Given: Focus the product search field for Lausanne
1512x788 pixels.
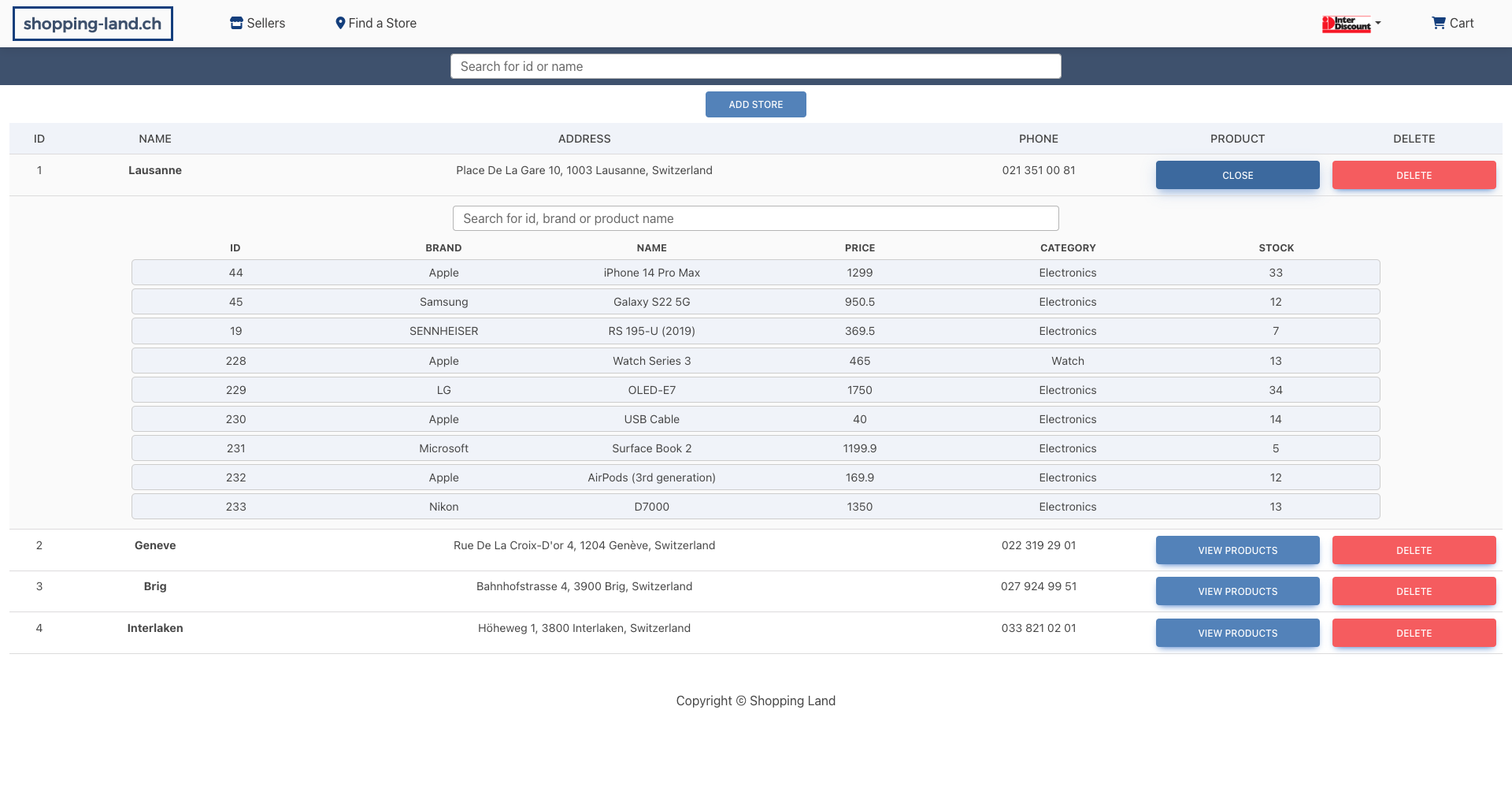Looking at the screenshot, I should coord(755,218).
